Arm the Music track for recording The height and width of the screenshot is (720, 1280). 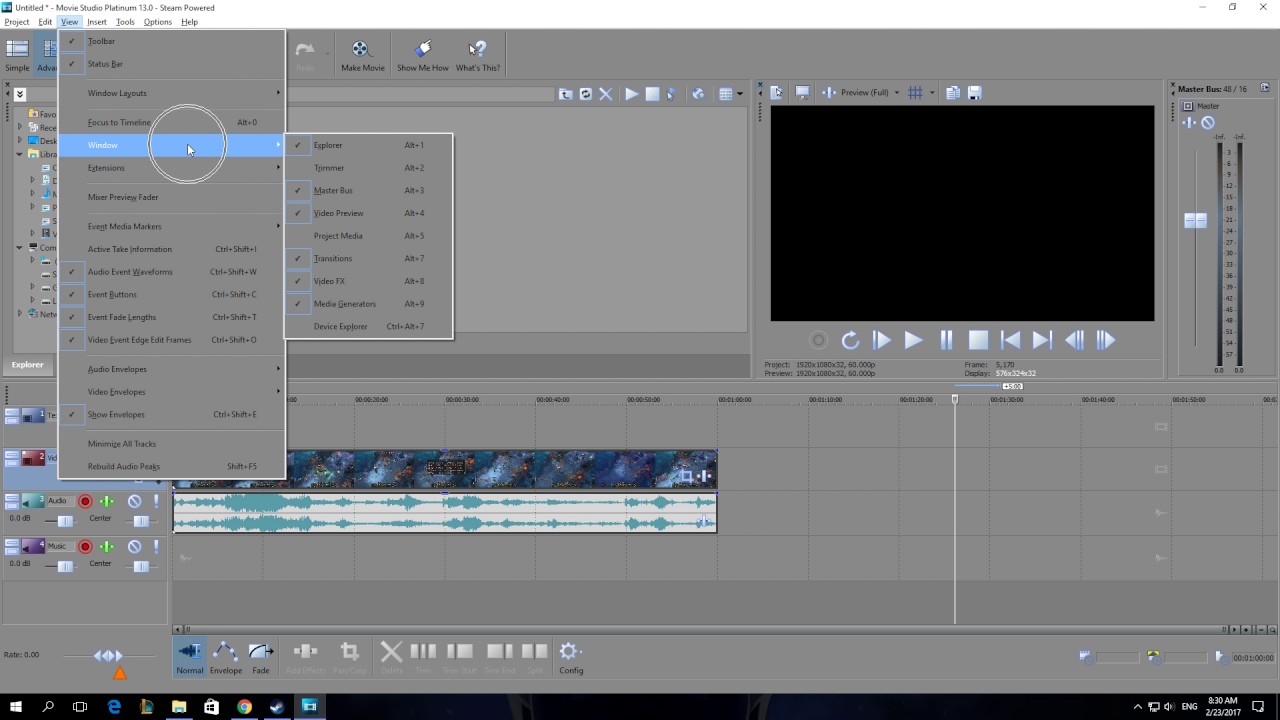tap(85, 547)
